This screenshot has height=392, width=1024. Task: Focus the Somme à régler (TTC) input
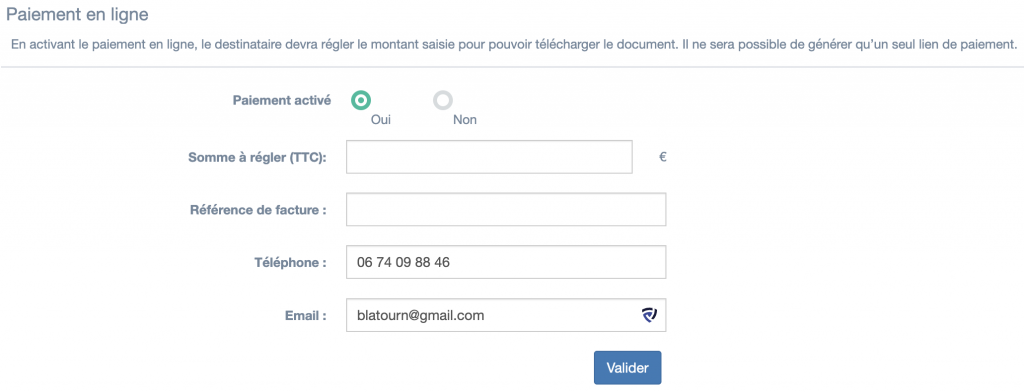(489, 157)
